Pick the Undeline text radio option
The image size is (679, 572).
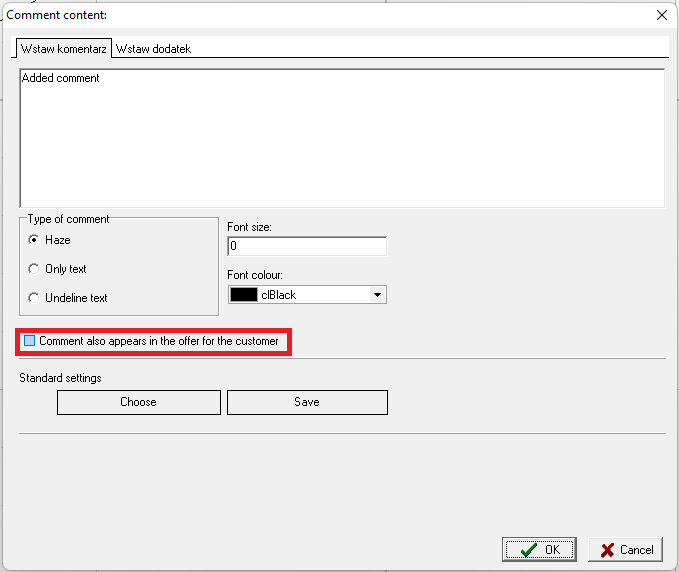(35, 298)
